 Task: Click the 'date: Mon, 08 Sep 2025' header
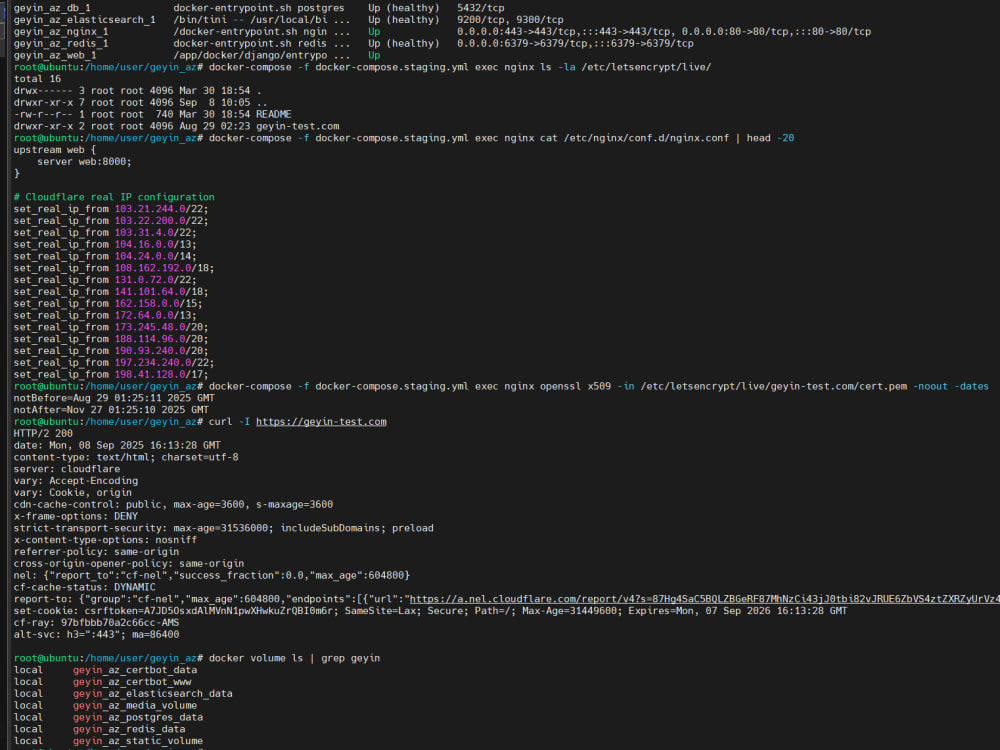(x=117, y=445)
